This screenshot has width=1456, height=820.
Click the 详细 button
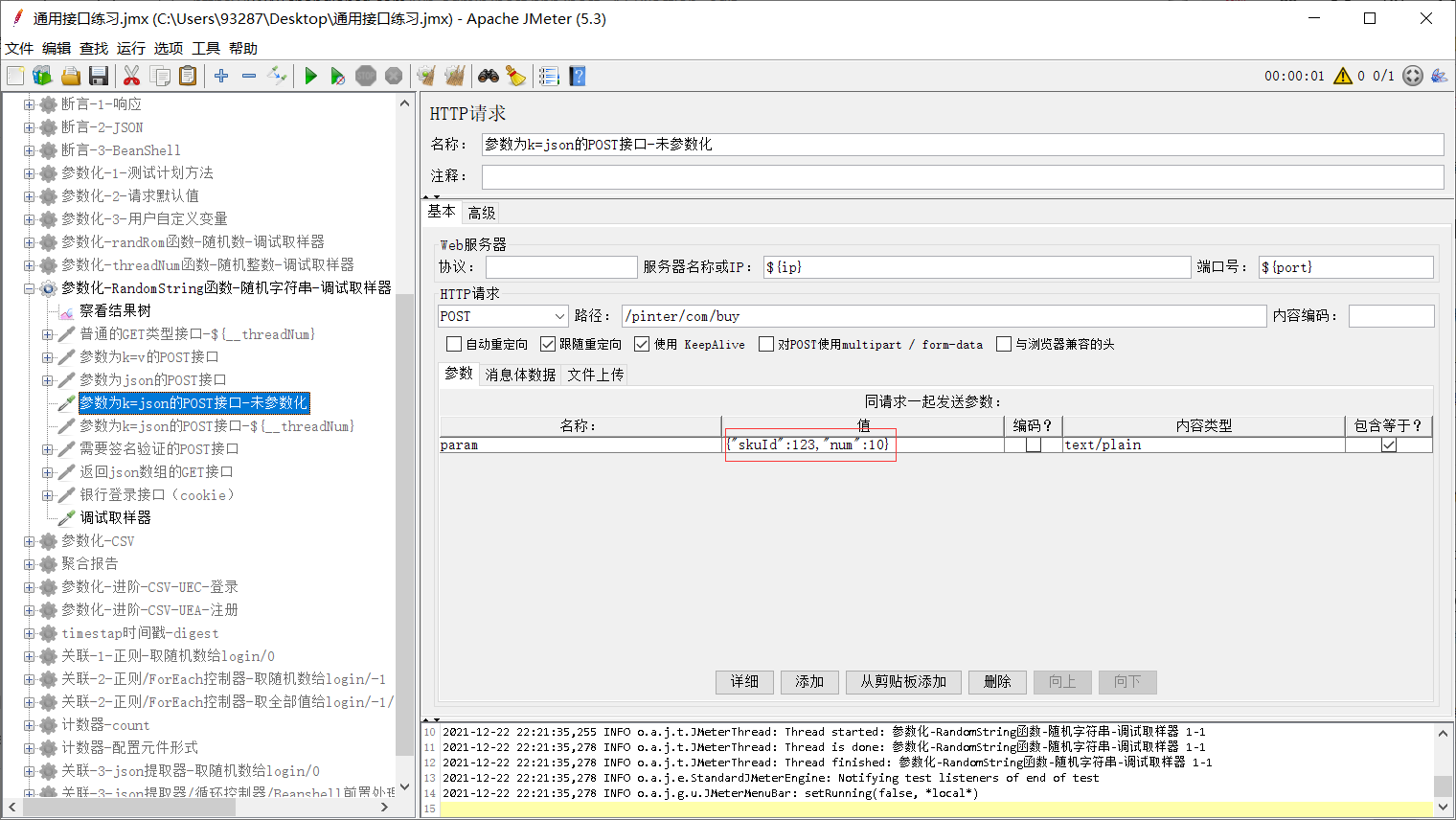click(x=744, y=681)
